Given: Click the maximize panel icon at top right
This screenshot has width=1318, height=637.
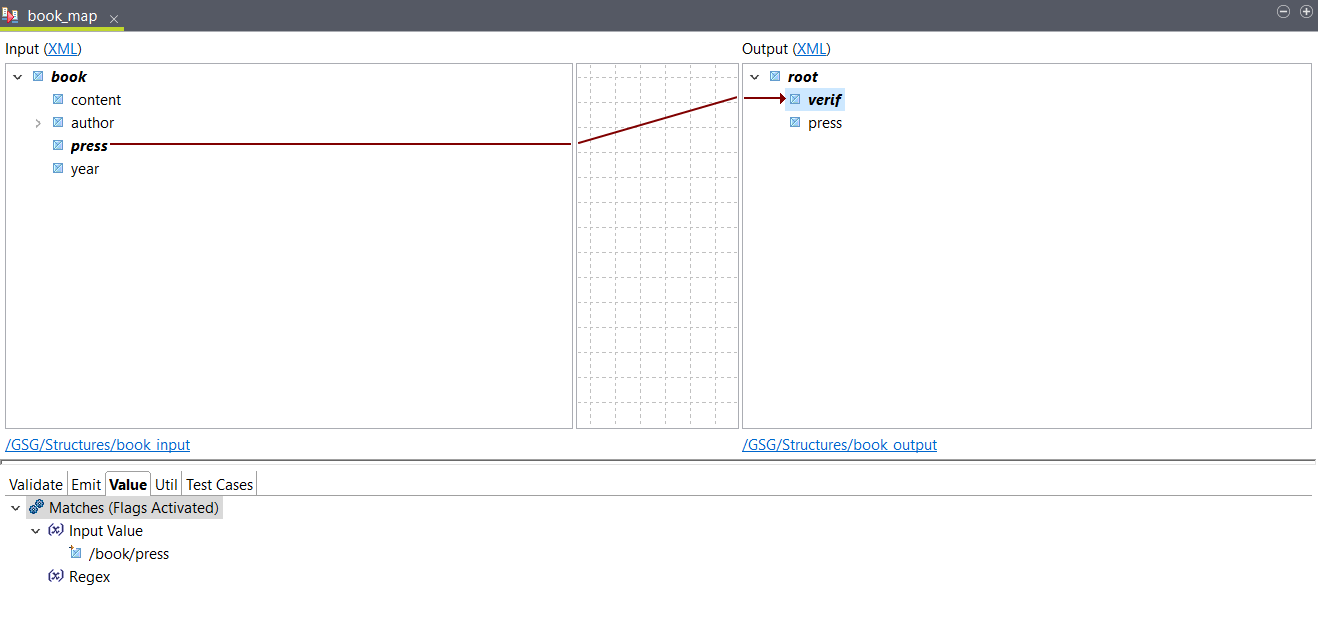Looking at the screenshot, I should 1305,12.
